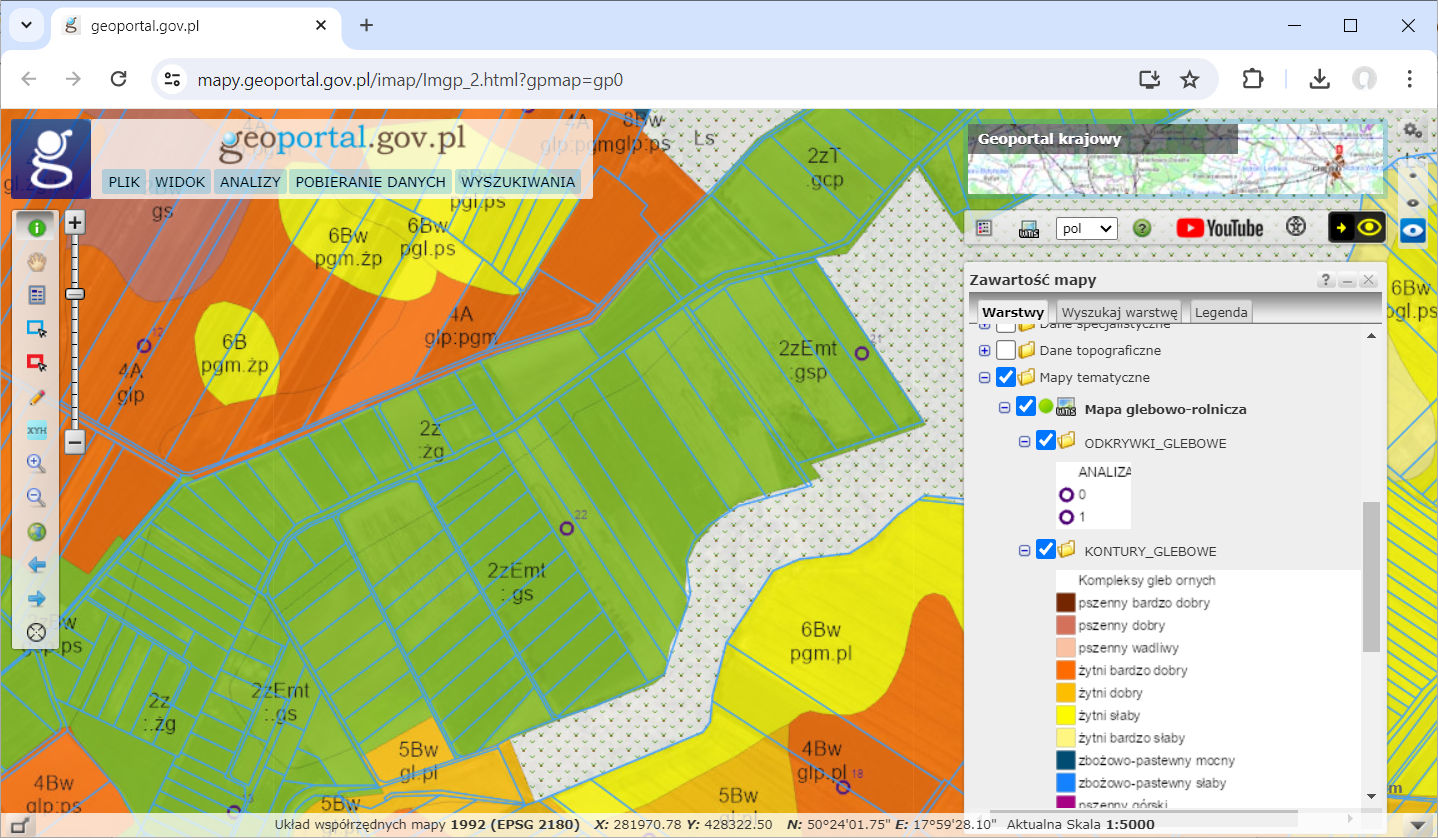Expand the Dane specjalistyczne group
The image size is (1438, 838).
pos(984,323)
